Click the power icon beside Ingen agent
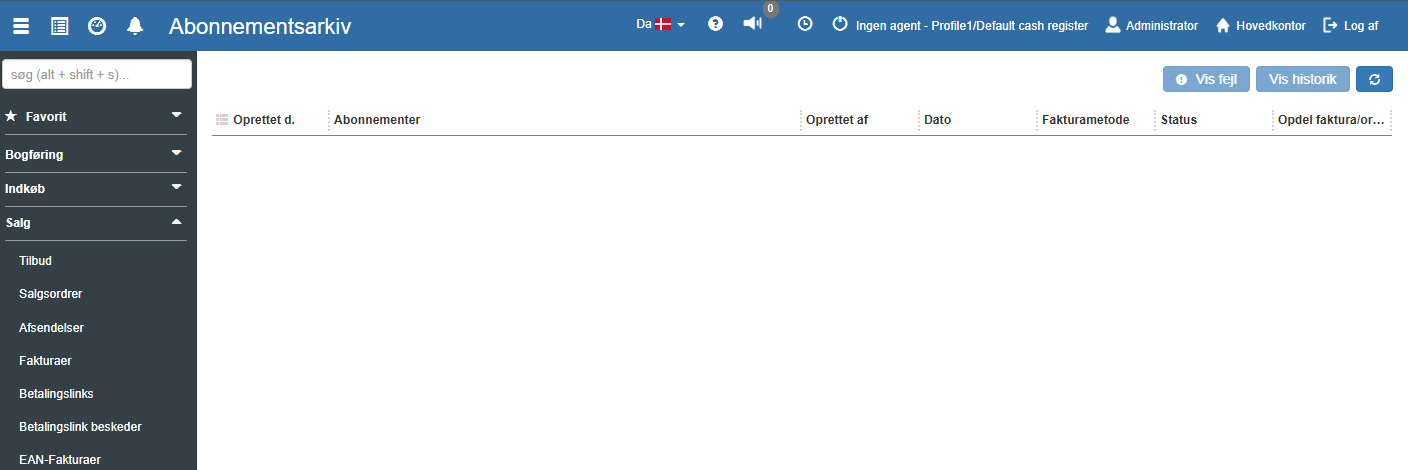The width and height of the screenshot is (1408, 470). click(x=840, y=25)
